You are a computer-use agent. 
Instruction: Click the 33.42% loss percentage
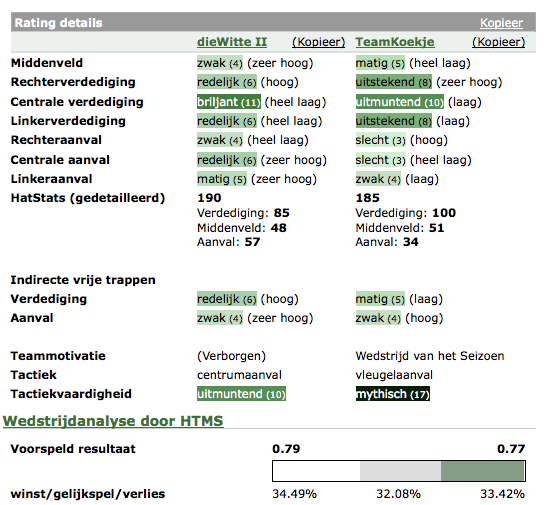tap(502, 494)
